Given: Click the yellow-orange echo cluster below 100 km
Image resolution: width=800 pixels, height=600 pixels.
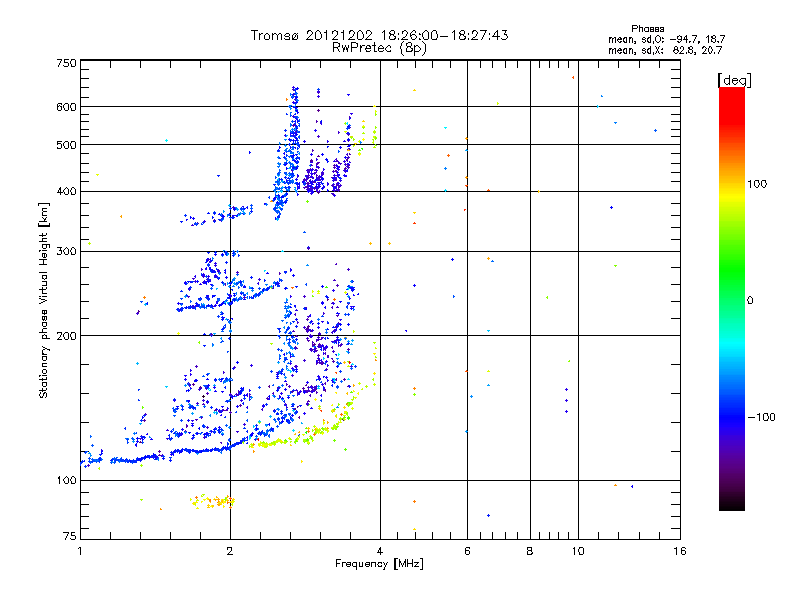Looking at the screenshot, I should (x=213, y=501).
